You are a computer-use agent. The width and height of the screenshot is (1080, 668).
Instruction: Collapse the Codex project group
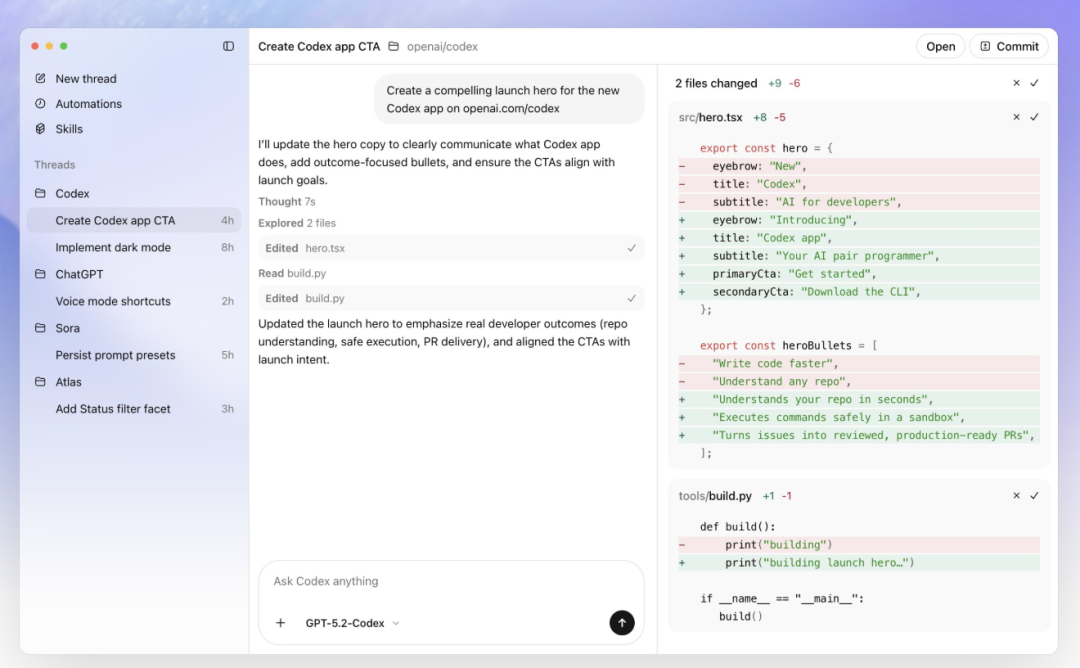pos(72,194)
